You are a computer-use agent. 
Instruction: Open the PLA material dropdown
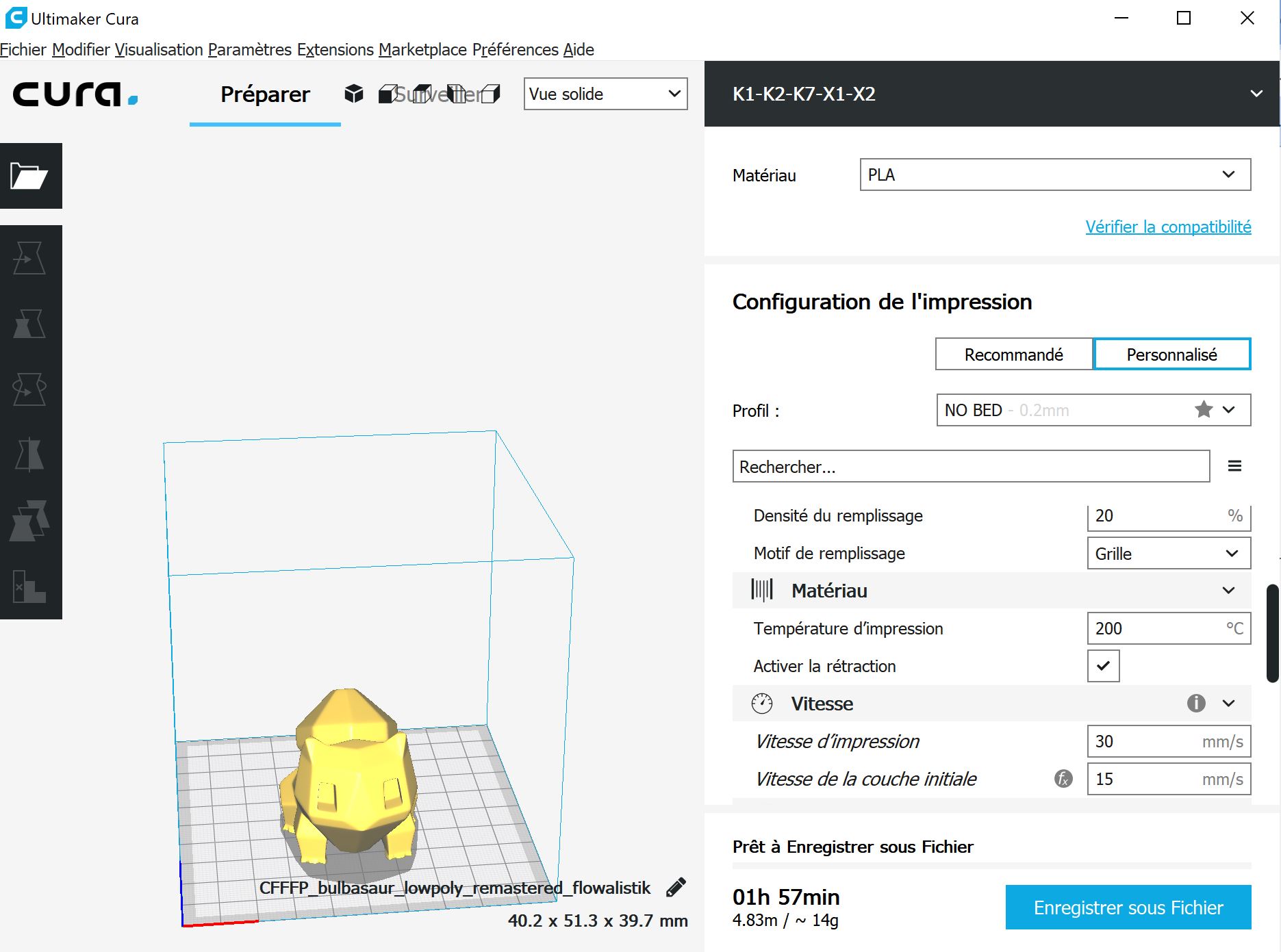click(1055, 175)
